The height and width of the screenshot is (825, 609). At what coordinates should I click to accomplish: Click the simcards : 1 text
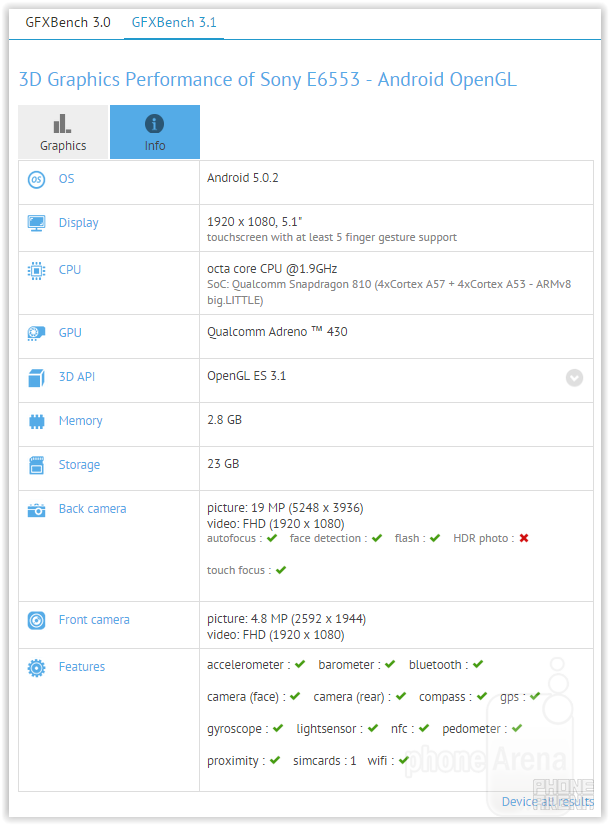pos(325,761)
